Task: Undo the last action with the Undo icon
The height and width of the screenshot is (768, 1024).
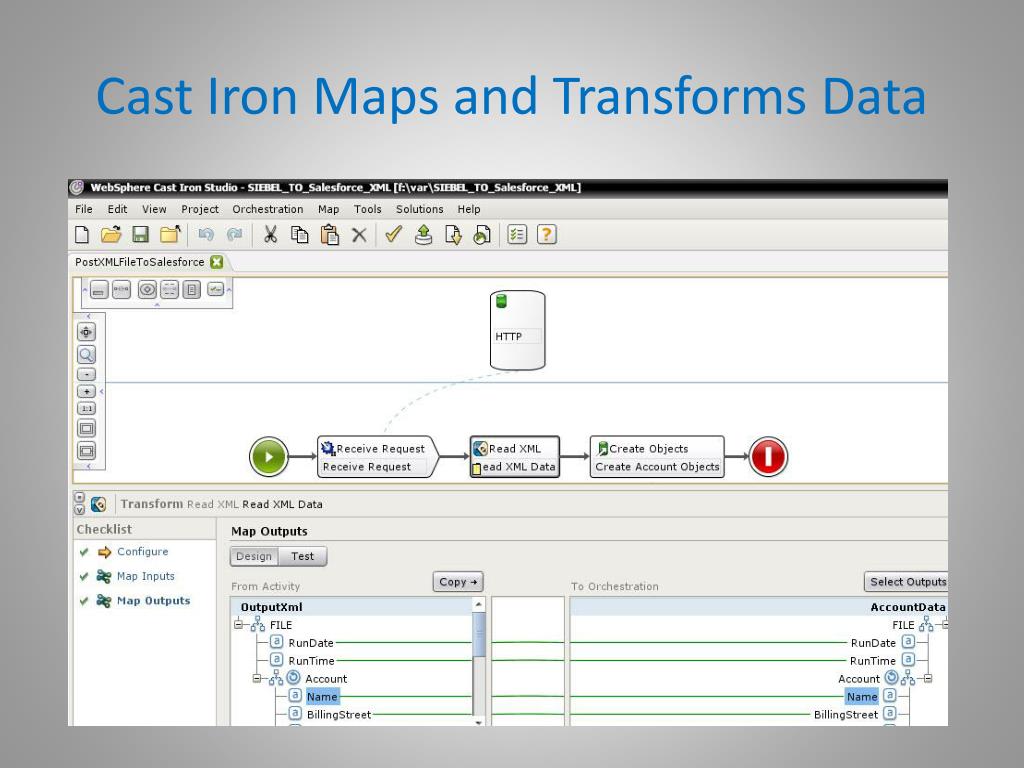Action: point(206,234)
